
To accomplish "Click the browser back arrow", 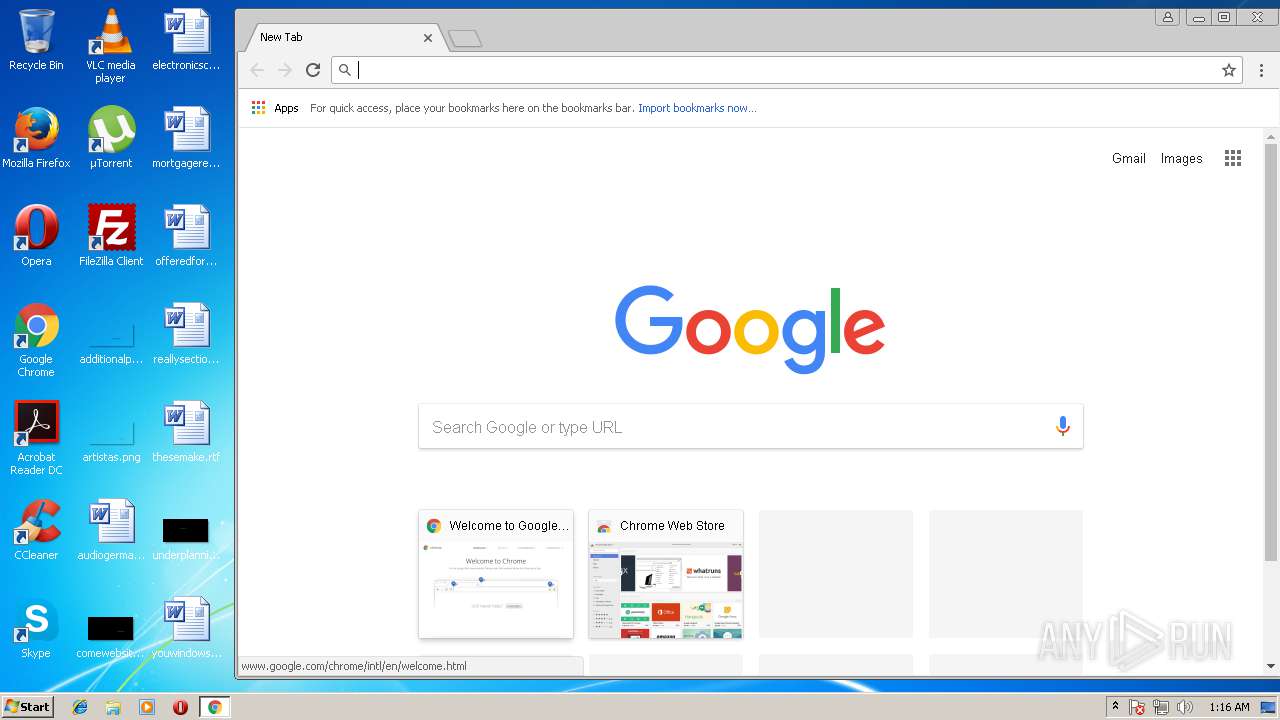I will (257, 70).
